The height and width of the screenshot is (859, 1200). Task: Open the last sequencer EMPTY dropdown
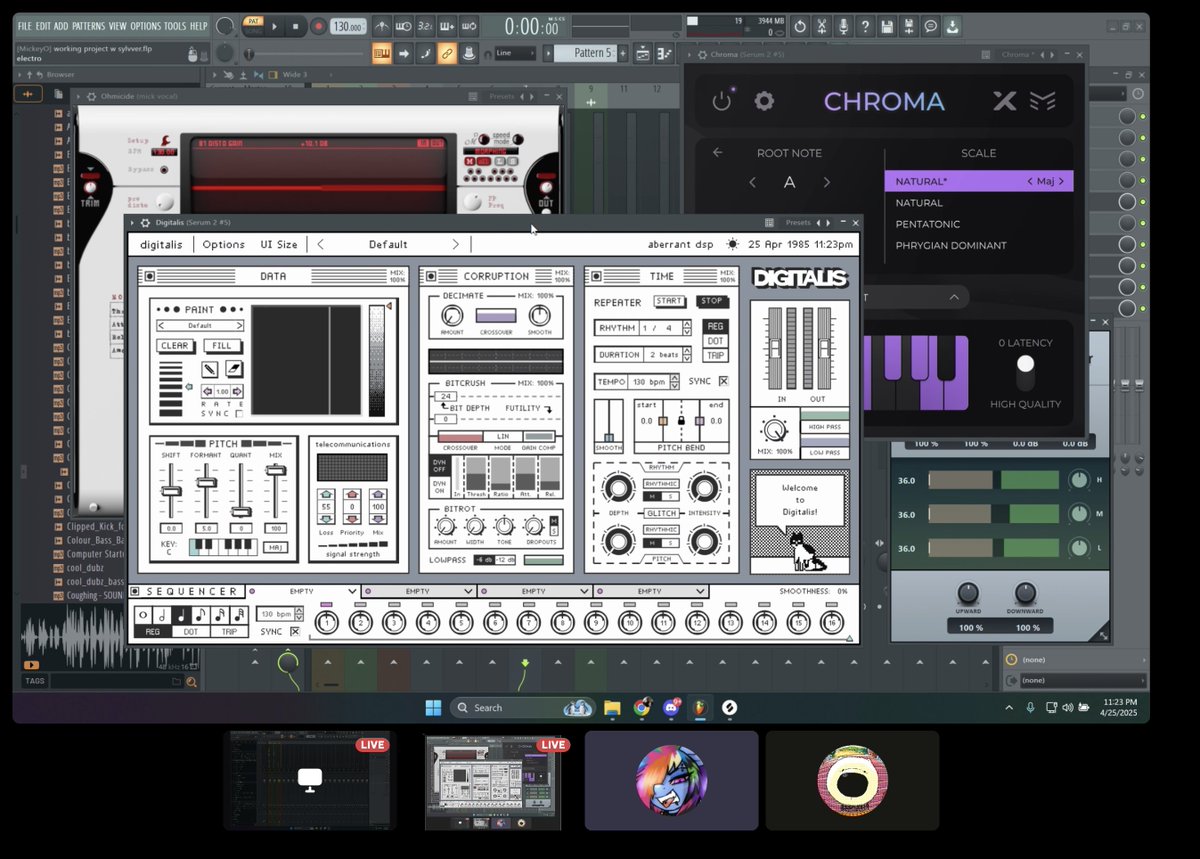(x=652, y=592)
